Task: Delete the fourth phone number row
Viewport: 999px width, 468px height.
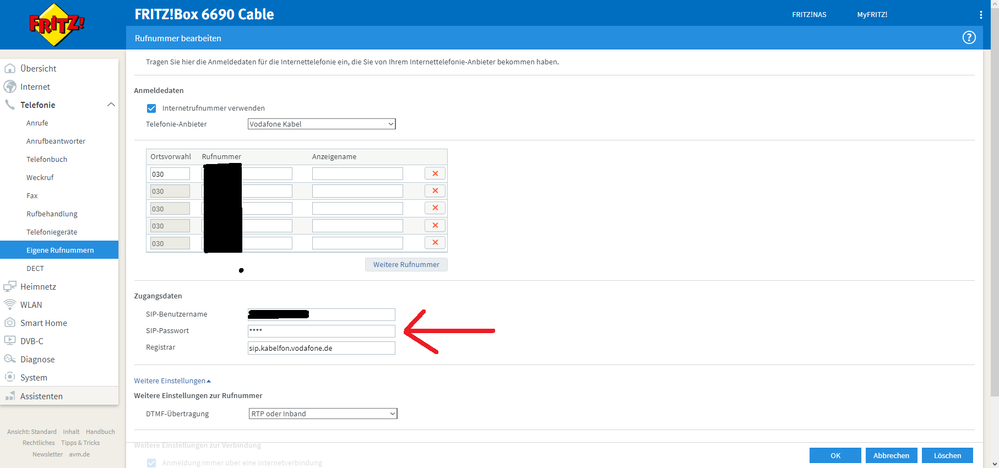Action: click(x=435, y=225)
